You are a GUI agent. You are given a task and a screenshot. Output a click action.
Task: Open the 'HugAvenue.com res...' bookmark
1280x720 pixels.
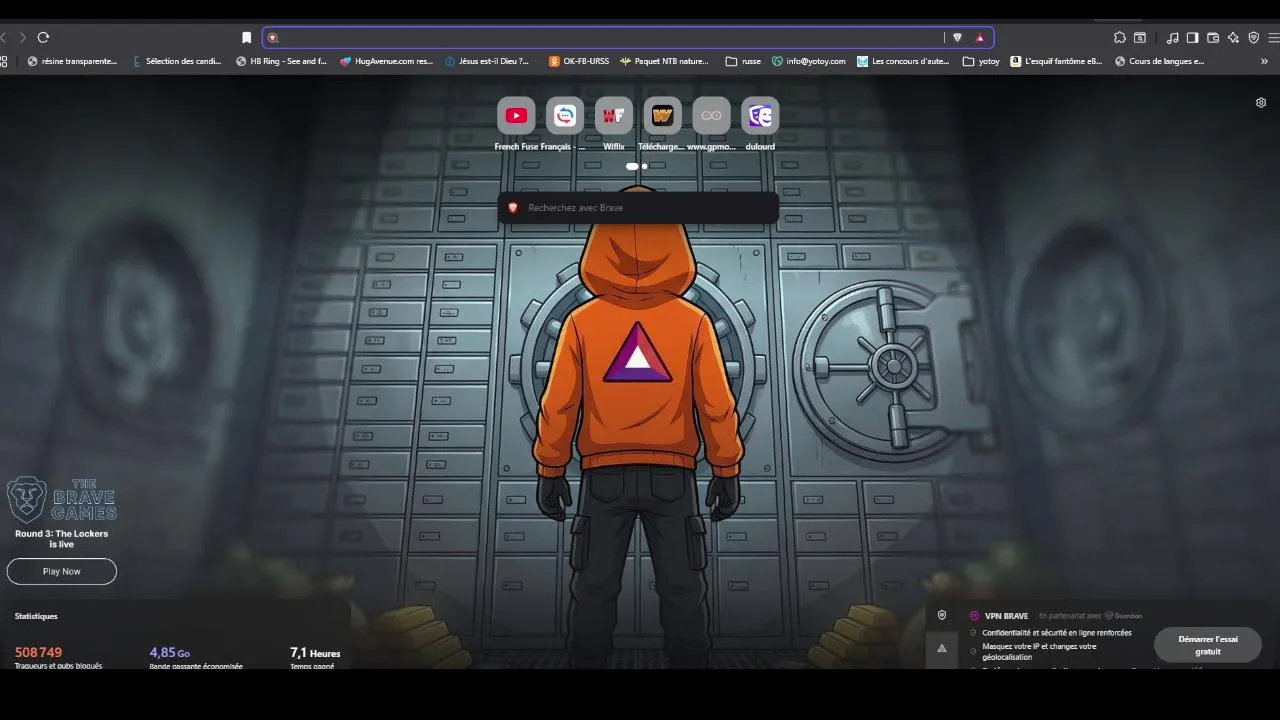click(x=387, y=61)
